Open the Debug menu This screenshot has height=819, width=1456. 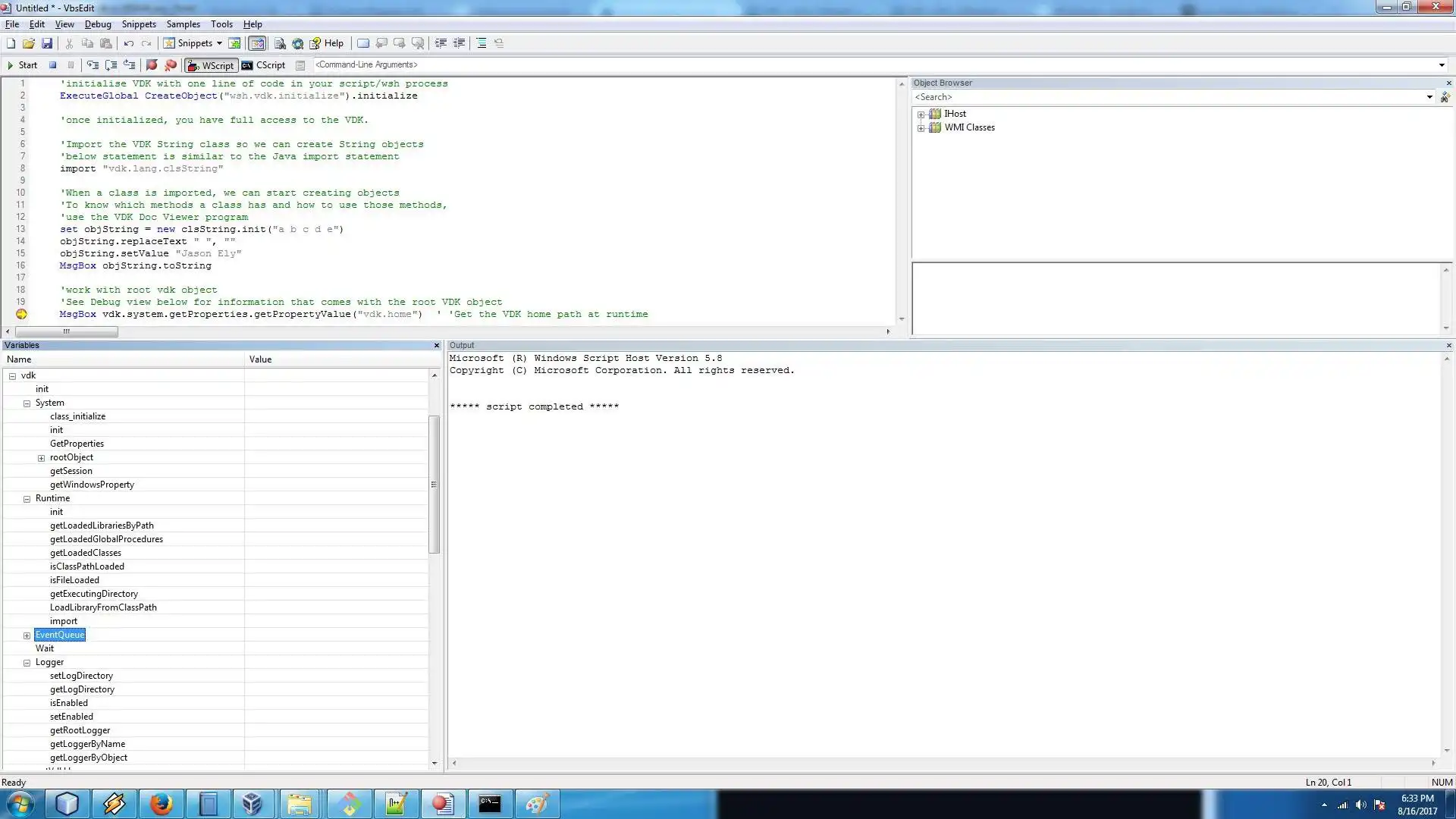(x=98, y=24)
